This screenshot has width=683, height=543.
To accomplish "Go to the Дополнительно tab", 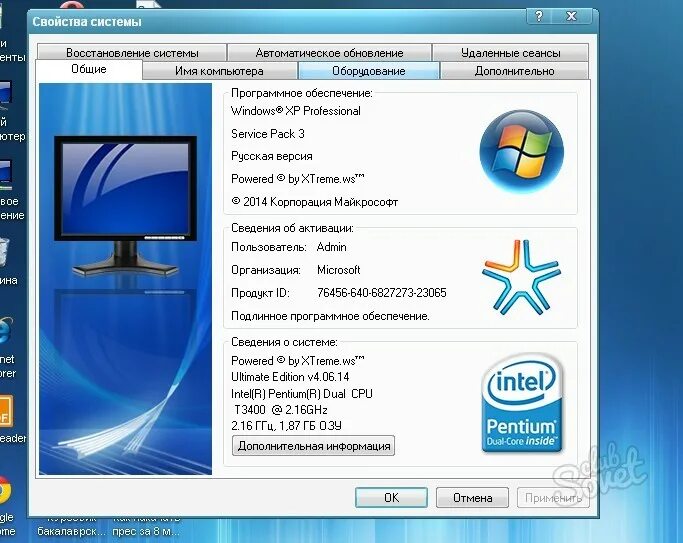I will click(x=514, y=71).
